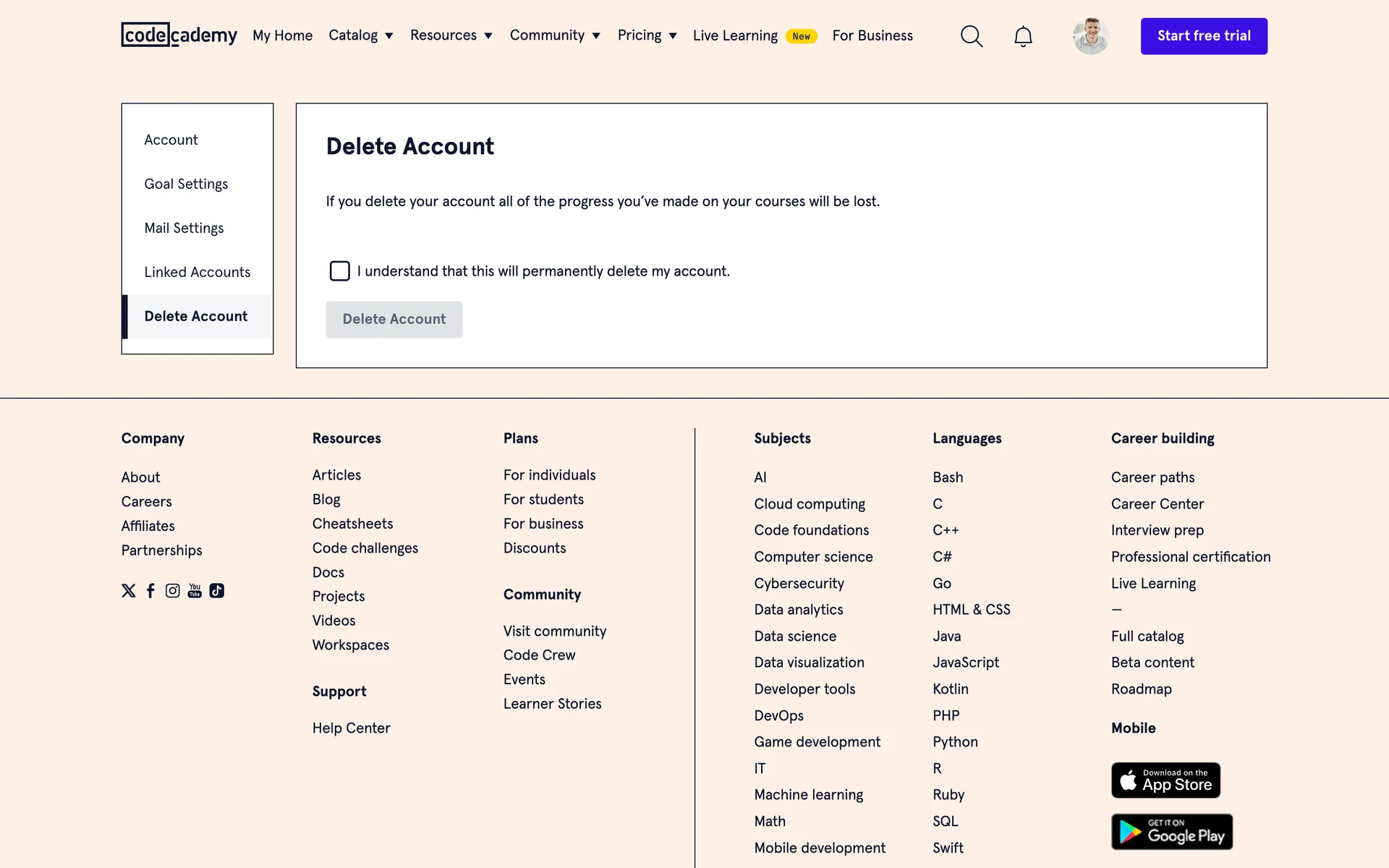Select Linked Accounts in sidebar
The height and width of the screenshot is (868, 1389).
point(197,272)
